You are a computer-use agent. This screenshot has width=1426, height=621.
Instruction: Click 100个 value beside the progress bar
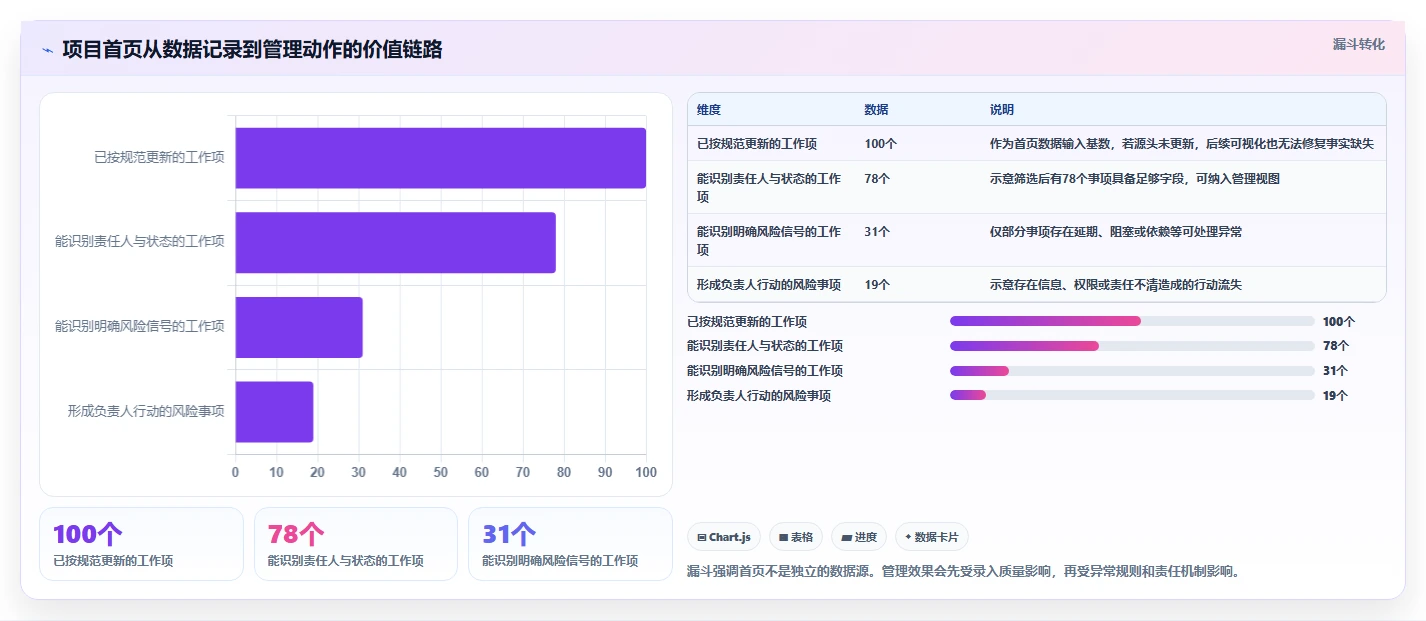[1338, 322]
